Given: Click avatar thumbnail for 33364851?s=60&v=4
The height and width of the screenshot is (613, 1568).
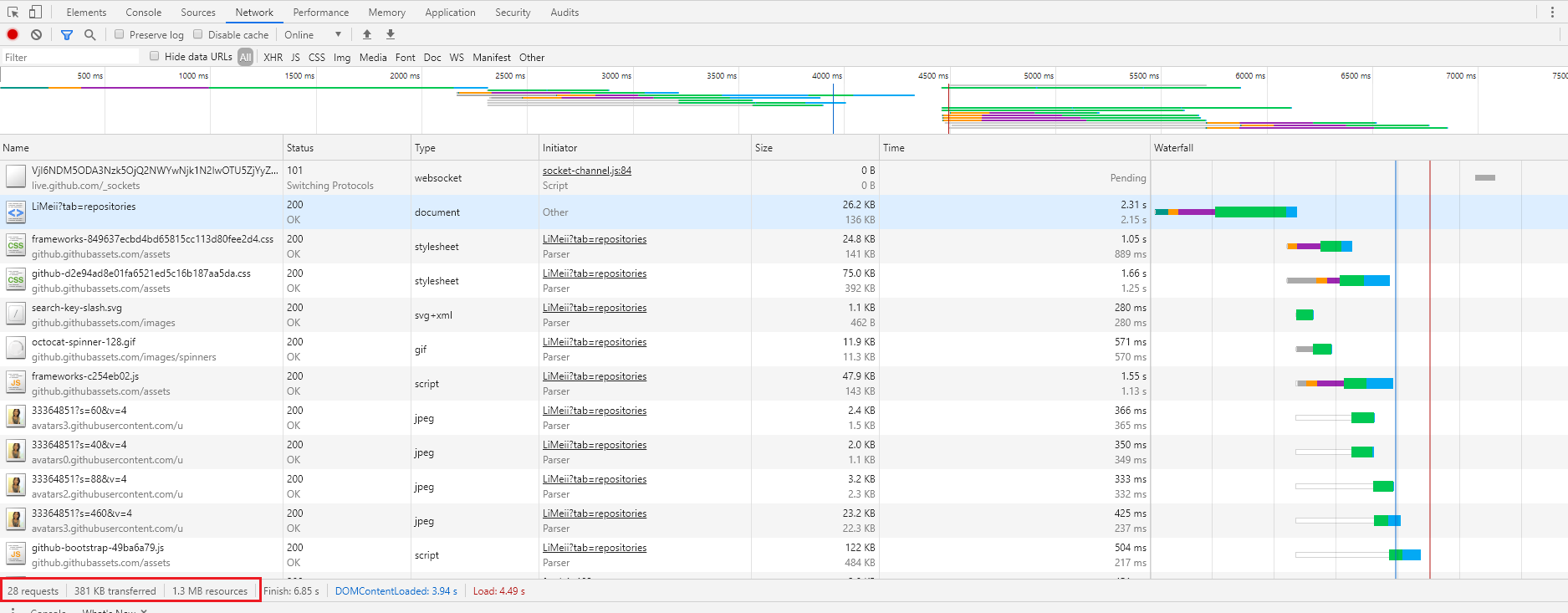Looking at the screenshot, I should coord(16,417).
